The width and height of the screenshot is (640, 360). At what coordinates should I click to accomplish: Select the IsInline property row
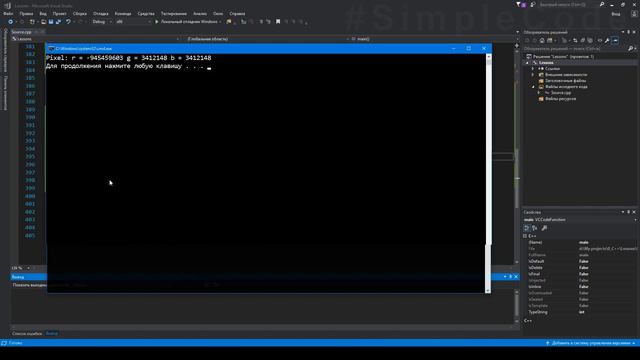coord(582,287)
